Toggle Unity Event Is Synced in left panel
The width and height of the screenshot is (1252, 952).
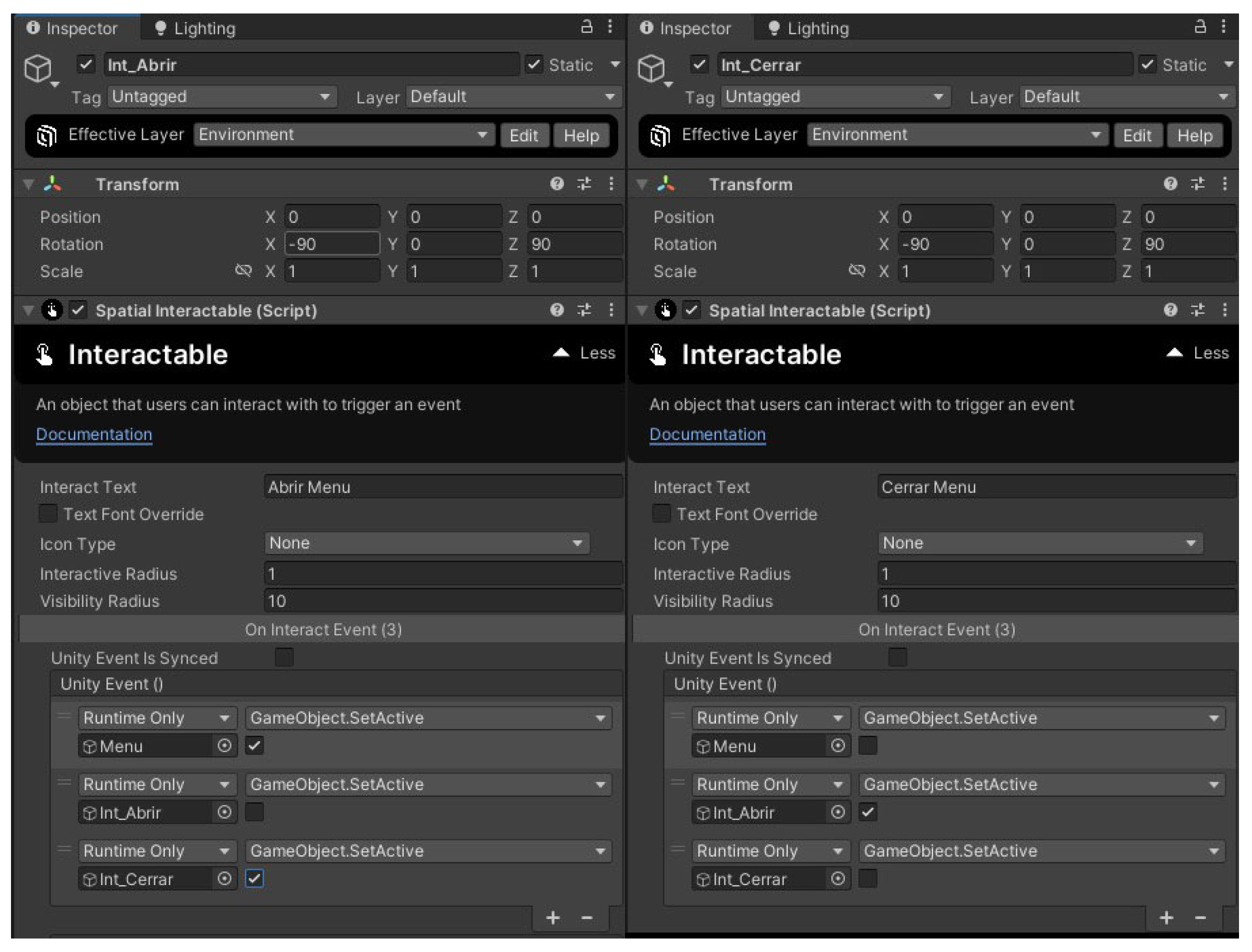[x=284, y=657]
